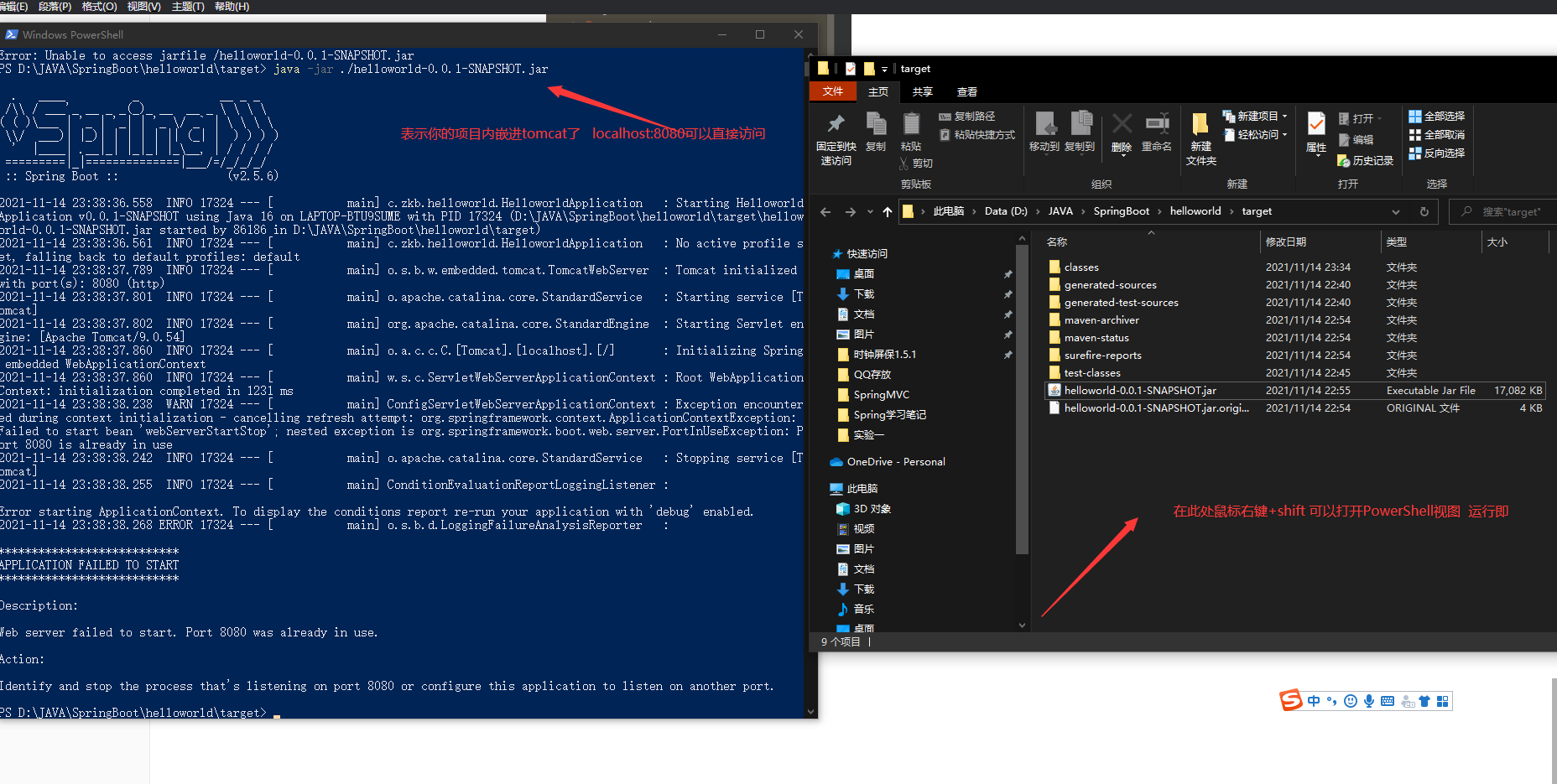Open Sogou toolbox grid icon
1557x784 pixels.
(1443, 701)
